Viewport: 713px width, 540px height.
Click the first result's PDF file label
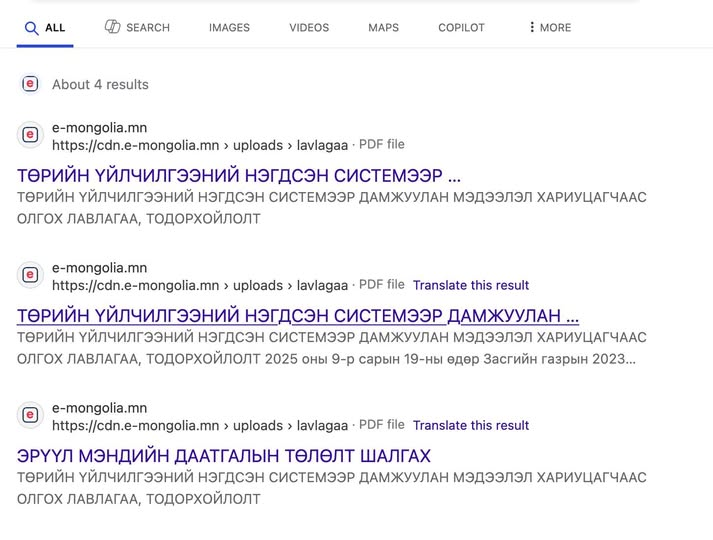pos(382,145)
